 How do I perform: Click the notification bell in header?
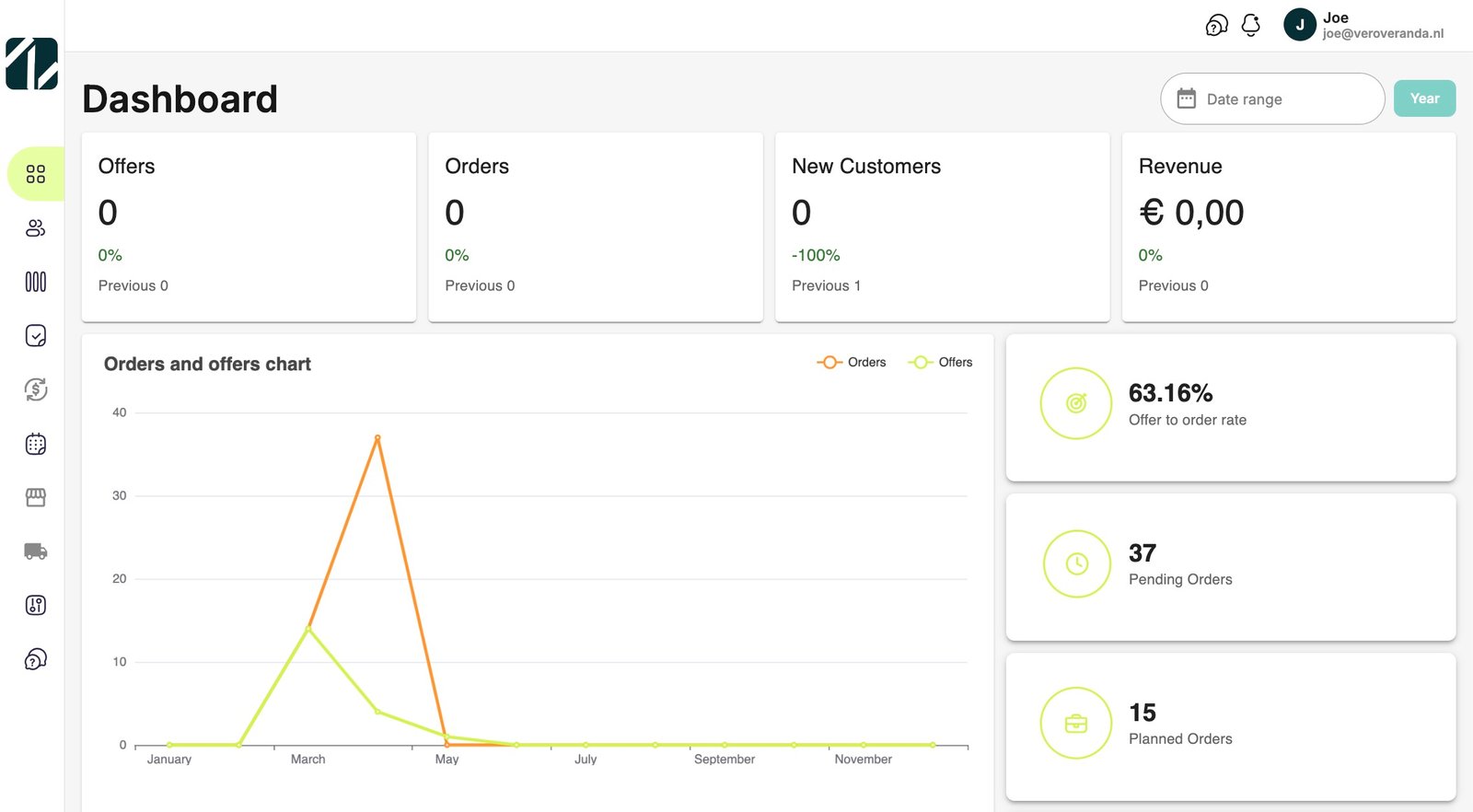(x=1250, y=25)
